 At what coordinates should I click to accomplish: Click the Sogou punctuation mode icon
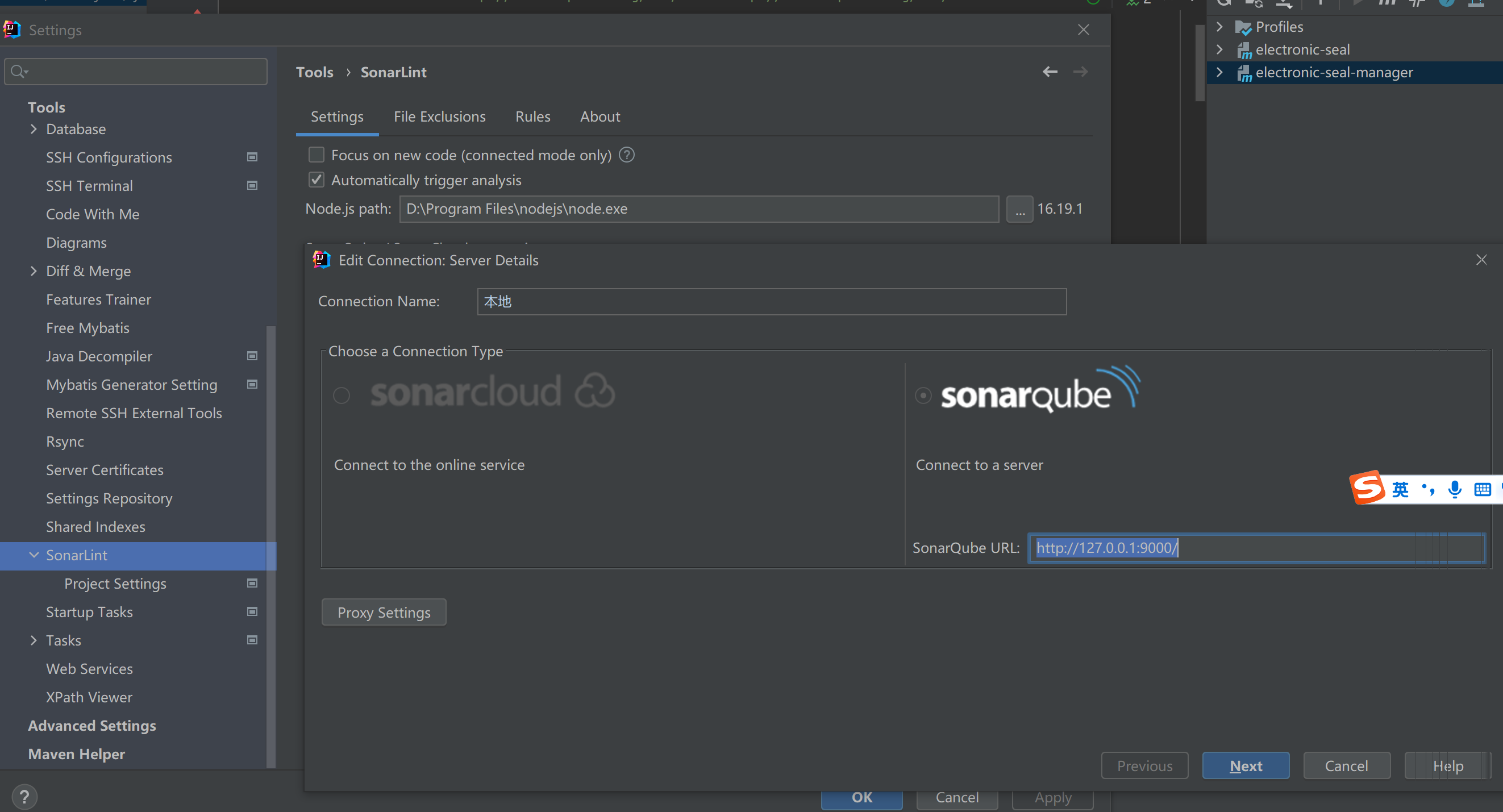coord(1428,489)
